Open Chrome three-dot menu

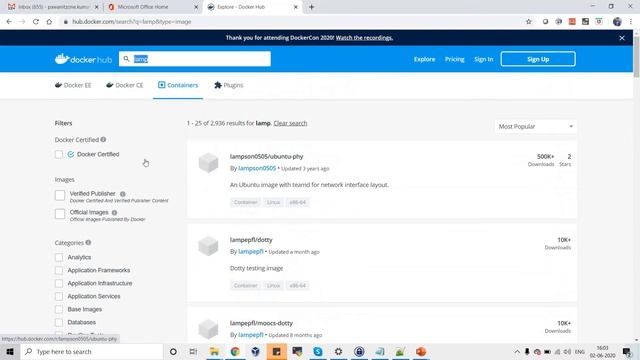pyautogui.click(x=631, y=22)
